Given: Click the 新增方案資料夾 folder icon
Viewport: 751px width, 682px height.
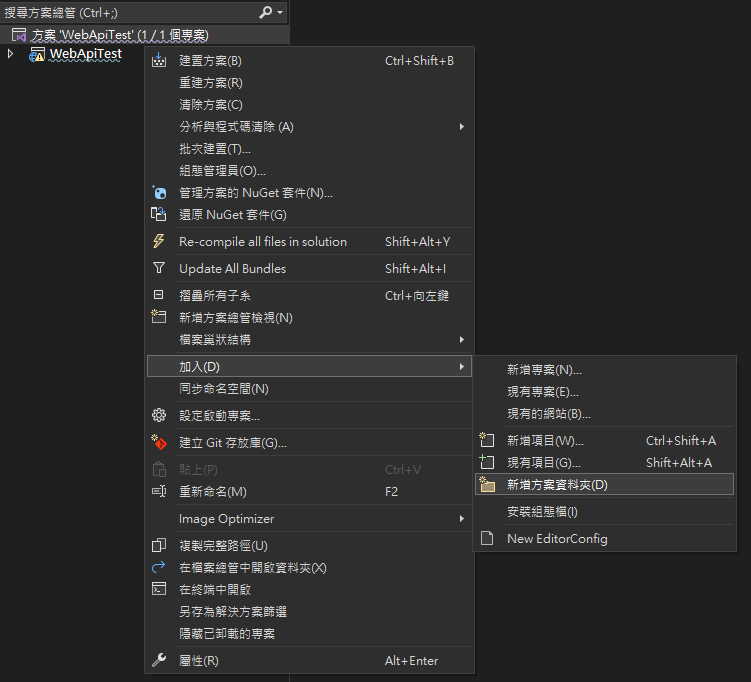Looking at the screenshot, I should coord(487,485).
